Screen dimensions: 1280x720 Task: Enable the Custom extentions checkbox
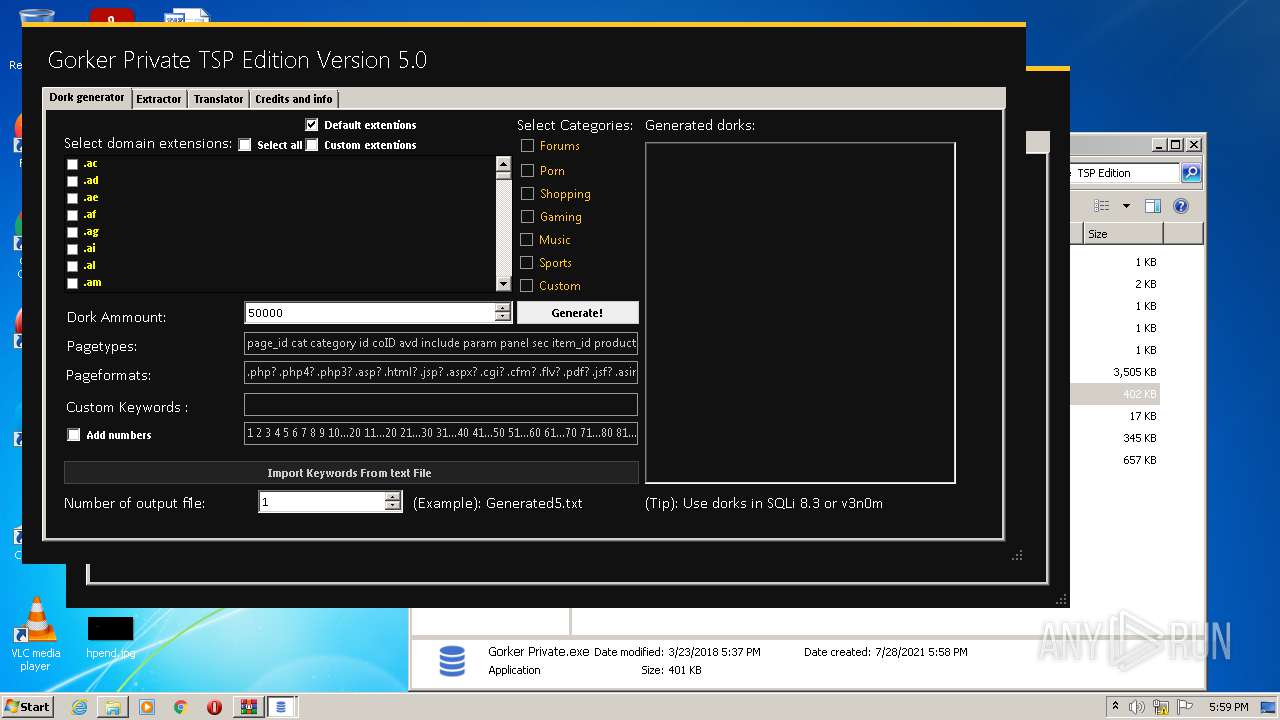click(x=312, y=145)
